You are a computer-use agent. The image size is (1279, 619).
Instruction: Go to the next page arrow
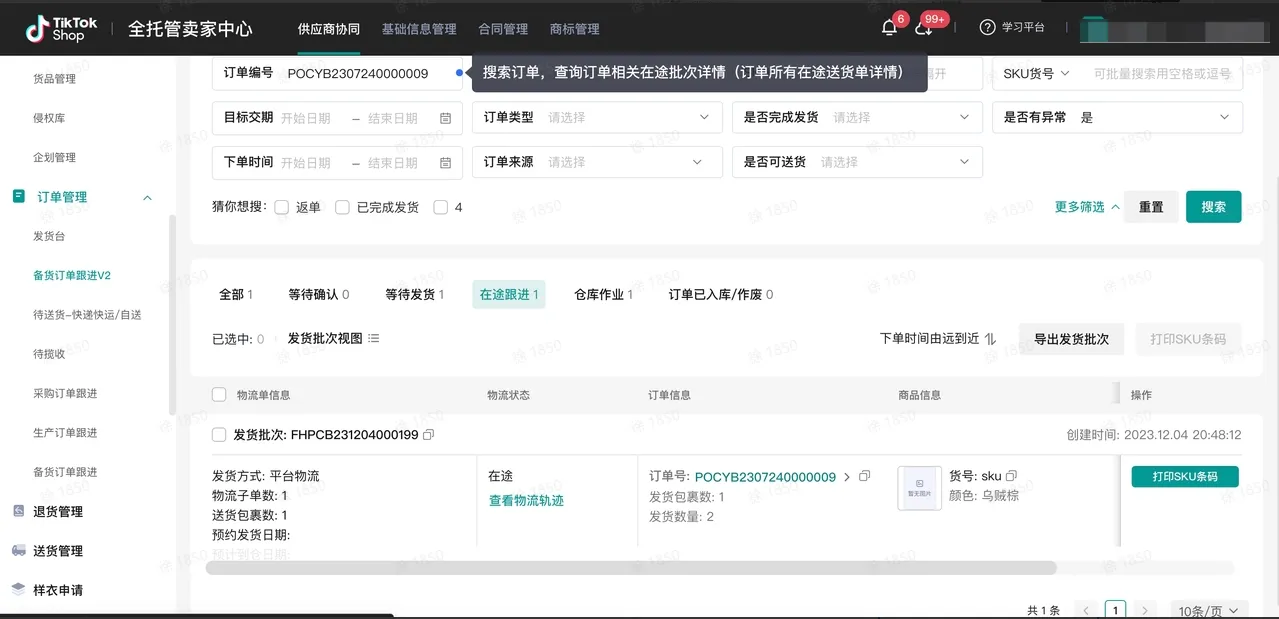[x=1145, y=610]
